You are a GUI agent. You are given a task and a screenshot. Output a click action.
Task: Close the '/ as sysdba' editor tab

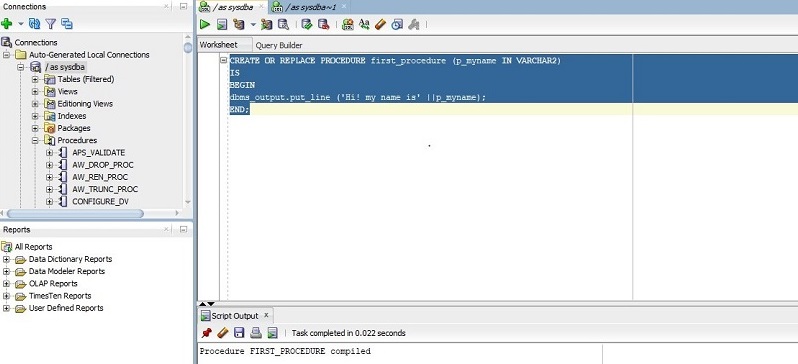(261, 7)
